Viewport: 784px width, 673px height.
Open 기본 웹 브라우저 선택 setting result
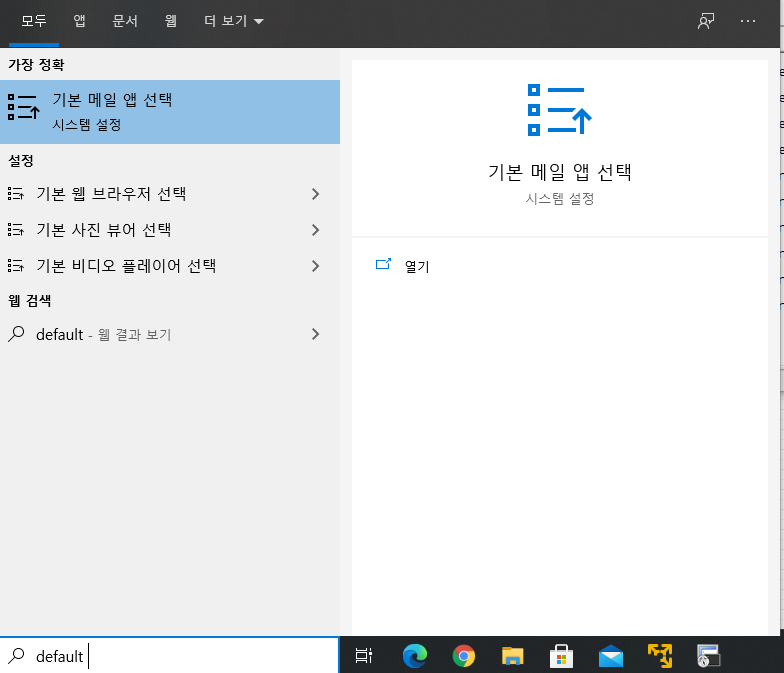[x=170, y=194]
